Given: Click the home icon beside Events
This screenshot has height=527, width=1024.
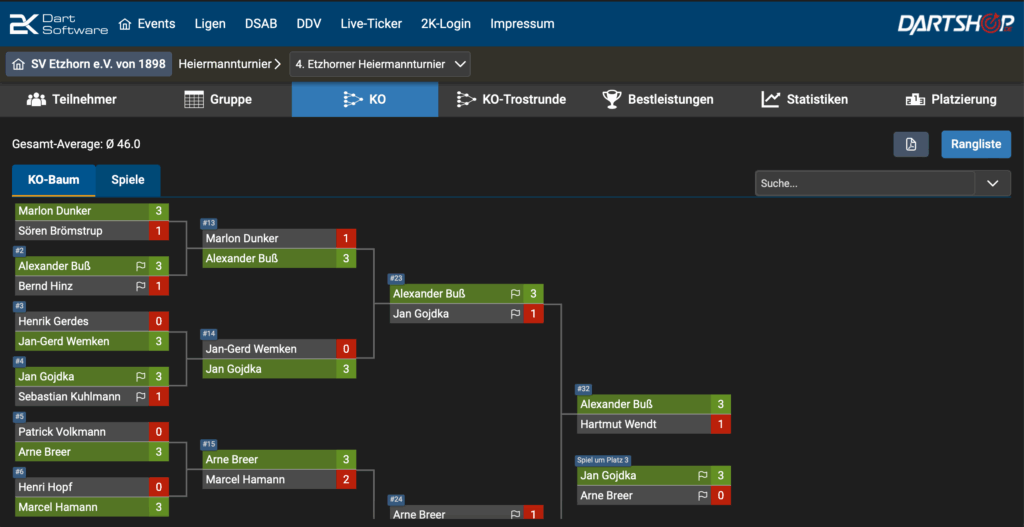Looking at the screenshot, I should pos(125,24).
